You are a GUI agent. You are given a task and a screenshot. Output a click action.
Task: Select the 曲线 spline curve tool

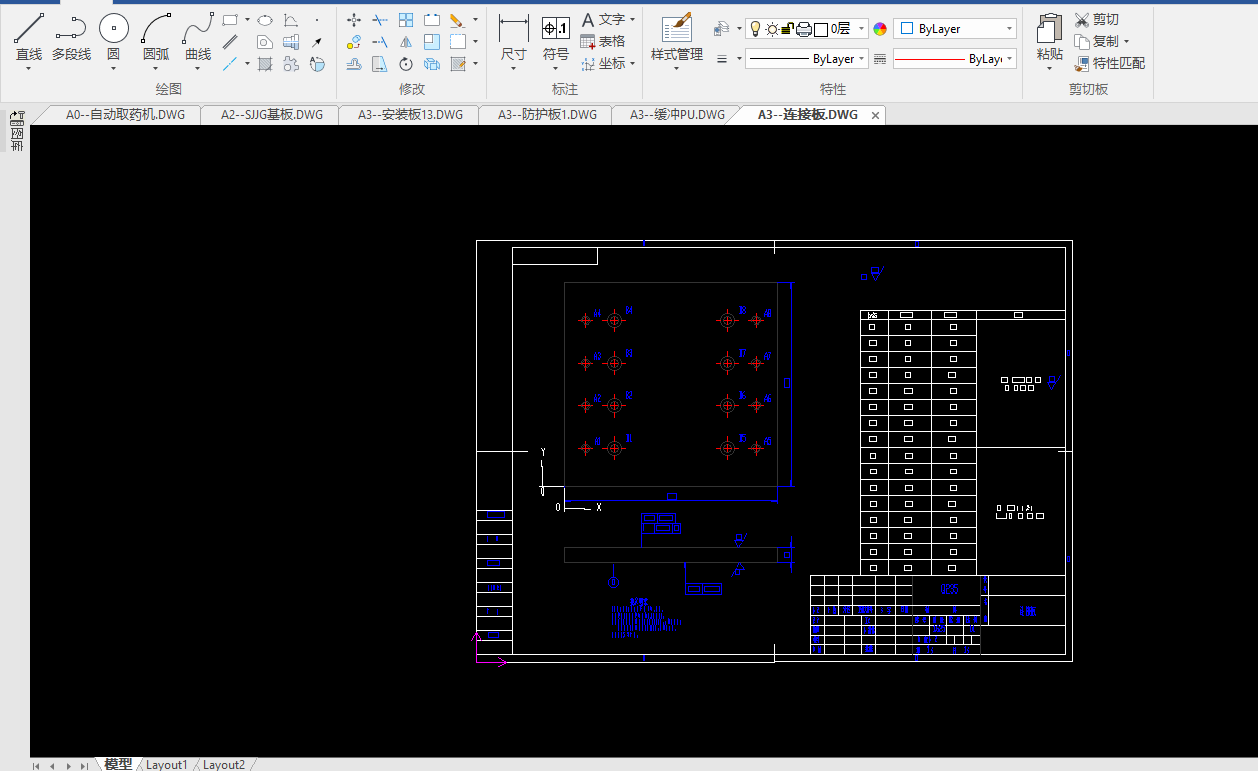click(x=198, y=37)
